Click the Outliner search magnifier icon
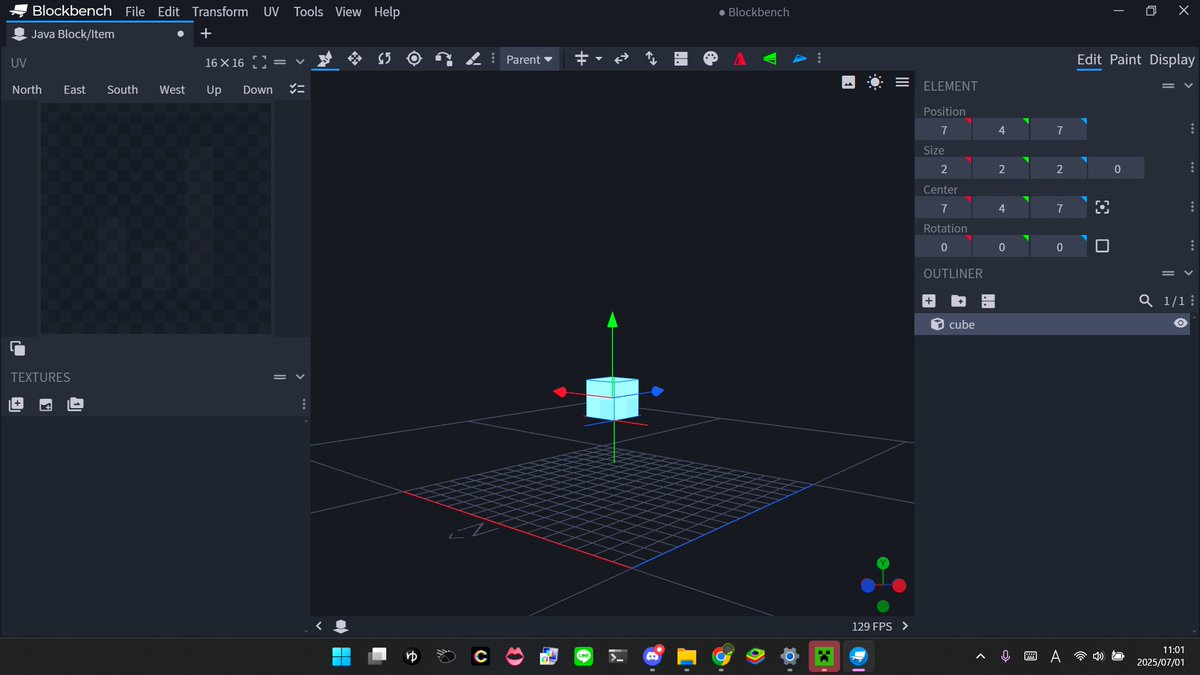 pyautogui.click(x=1146, y=301)
